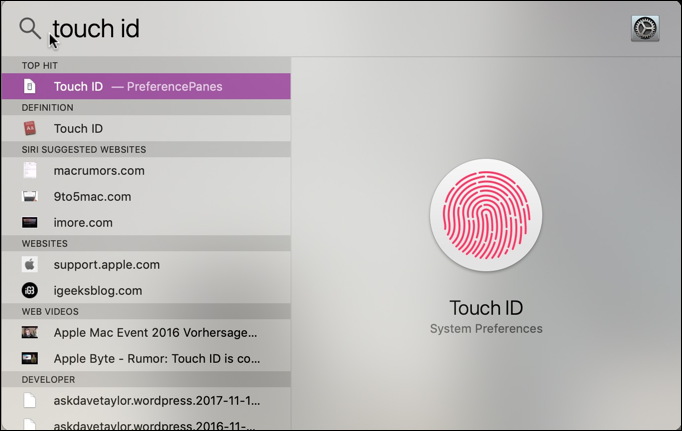Open the 9to5mac.com suggestion

click(x=146, y=196)
